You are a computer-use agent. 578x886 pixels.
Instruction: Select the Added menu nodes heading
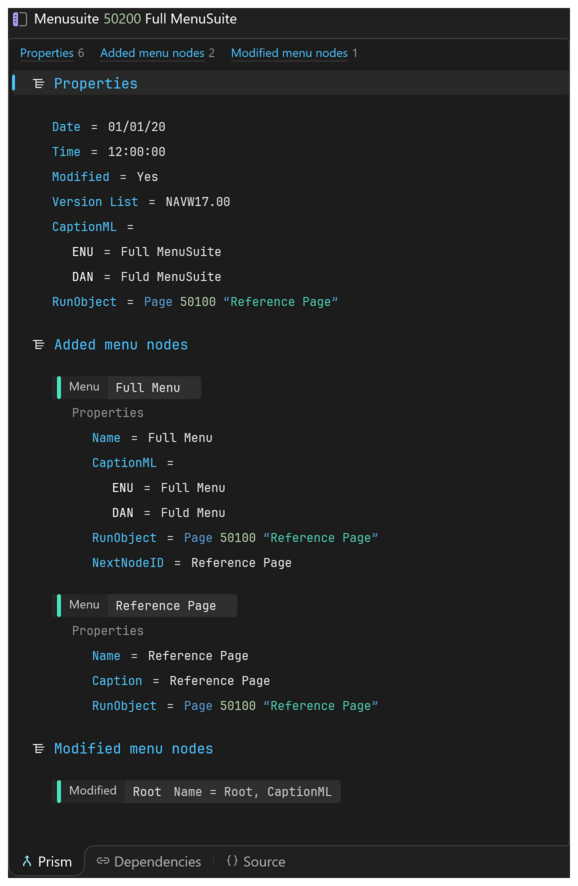tap(121, 345)
